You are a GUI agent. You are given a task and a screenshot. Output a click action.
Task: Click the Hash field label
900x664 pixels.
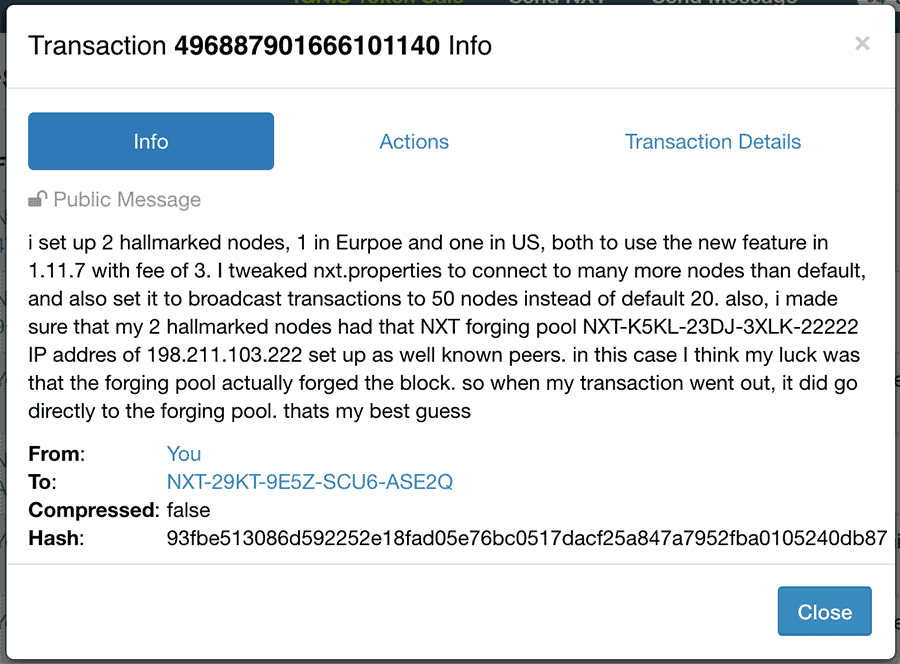point(56,538)
